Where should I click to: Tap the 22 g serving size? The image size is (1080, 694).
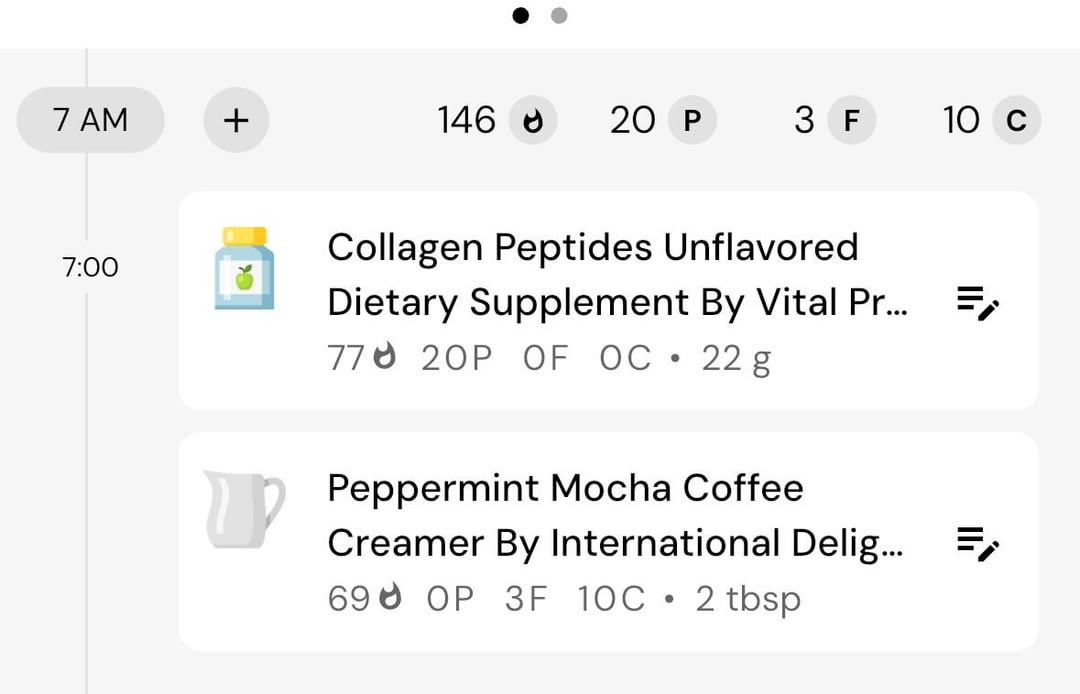tap(736, 359)
